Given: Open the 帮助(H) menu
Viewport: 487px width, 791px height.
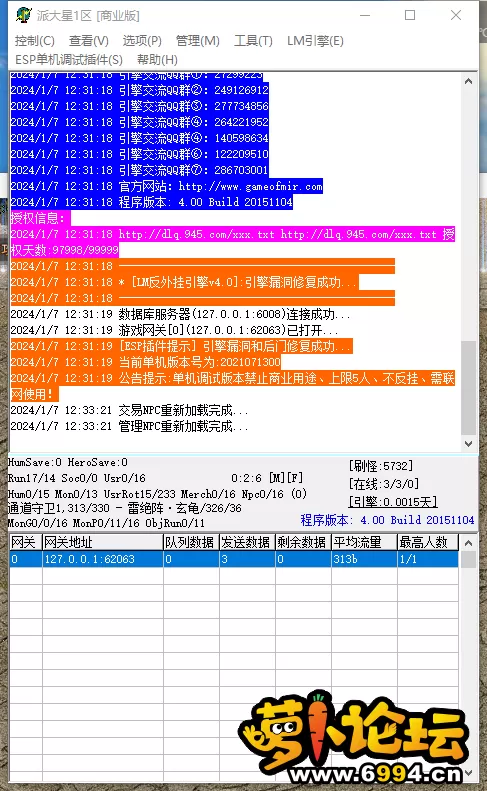Looking at the screenshot, I should coord(157,60).
